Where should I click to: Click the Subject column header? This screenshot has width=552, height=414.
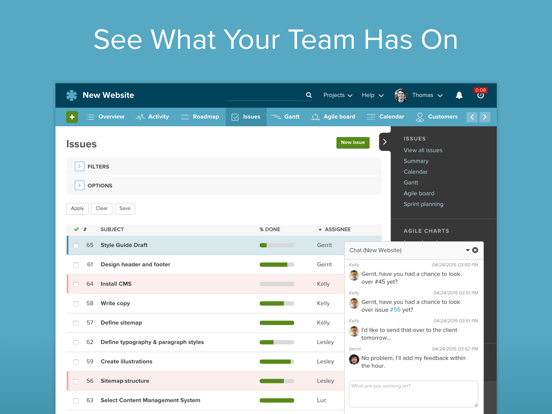[x=112, y=229]
